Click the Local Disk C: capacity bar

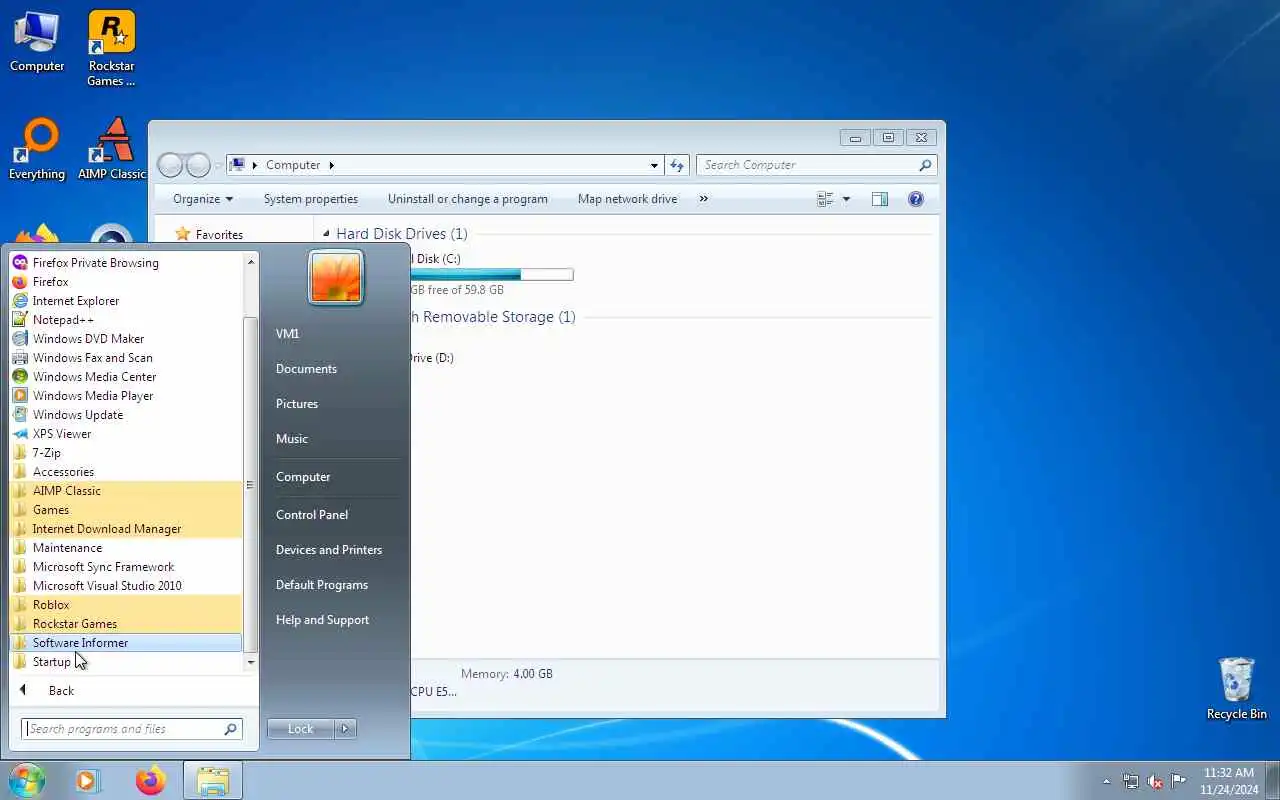click(x=491, y=275)
